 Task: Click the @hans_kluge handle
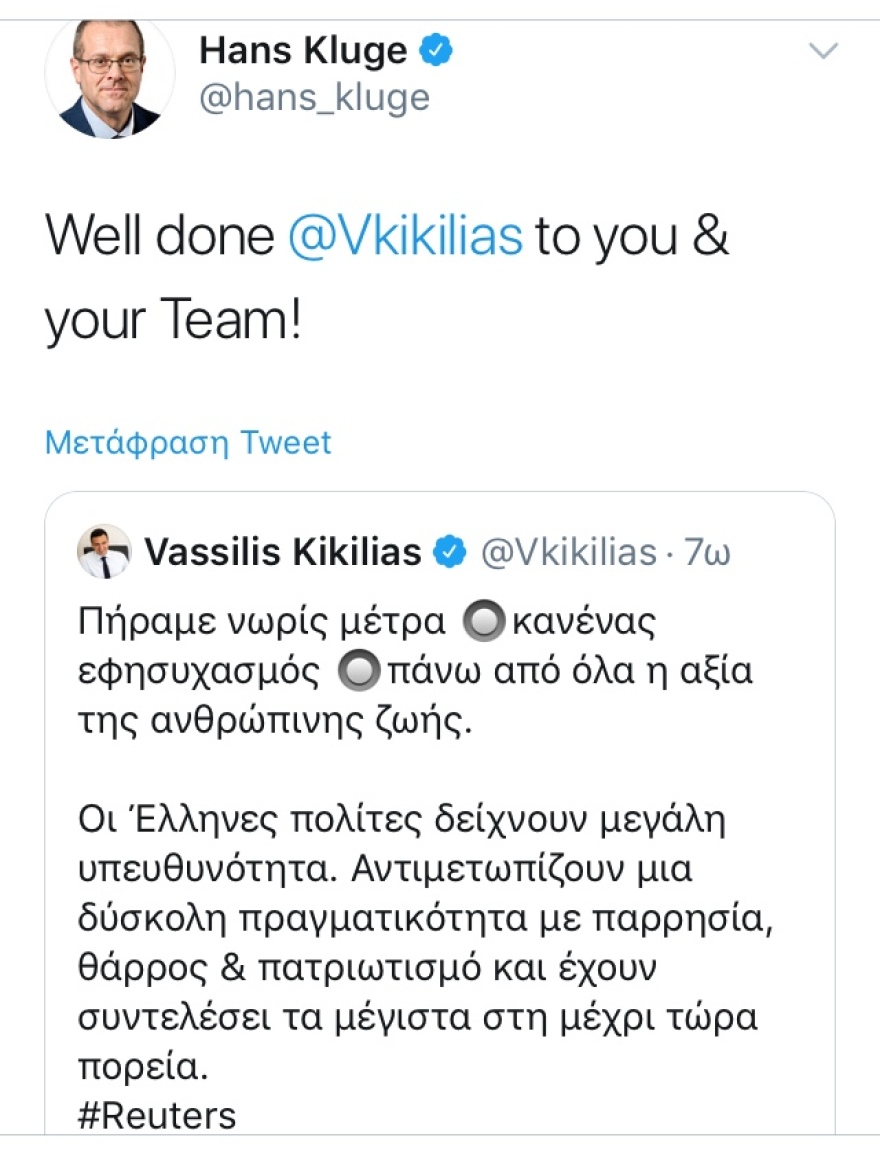click(313, 97)
